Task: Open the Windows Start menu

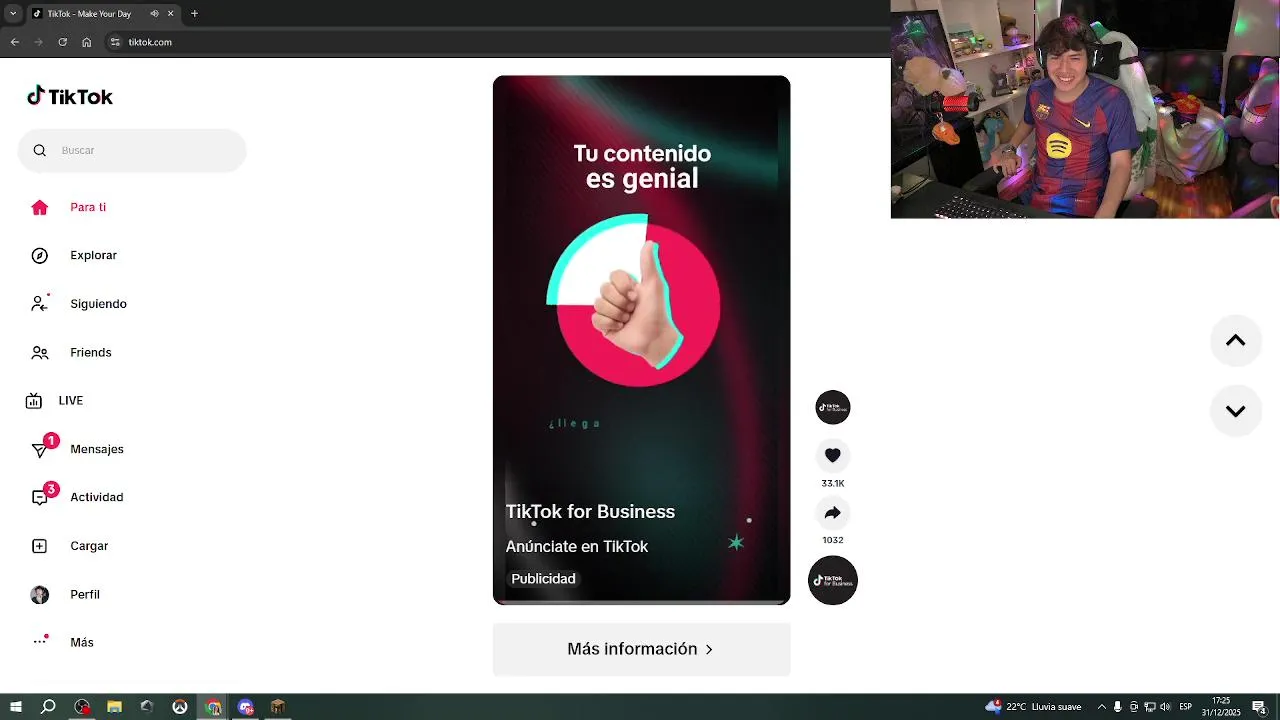Action: [x=15, y=707]
